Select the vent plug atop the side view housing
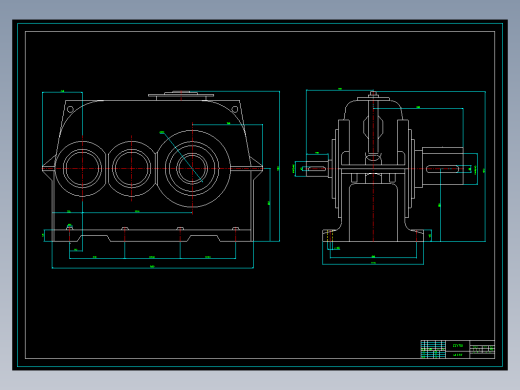The image size is (520, 390). click(373, 94)
